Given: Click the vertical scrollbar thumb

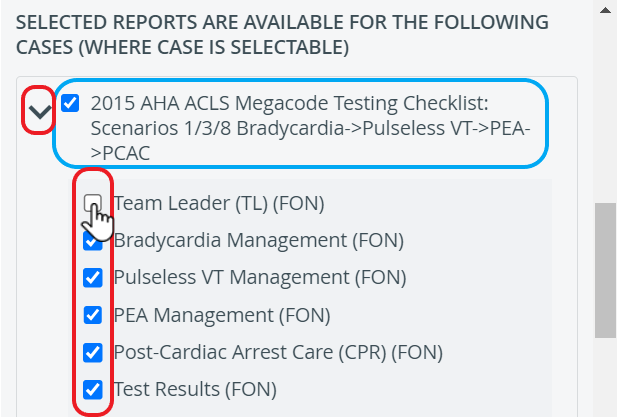Looking at the screenshot, I should tap(606, 270).
